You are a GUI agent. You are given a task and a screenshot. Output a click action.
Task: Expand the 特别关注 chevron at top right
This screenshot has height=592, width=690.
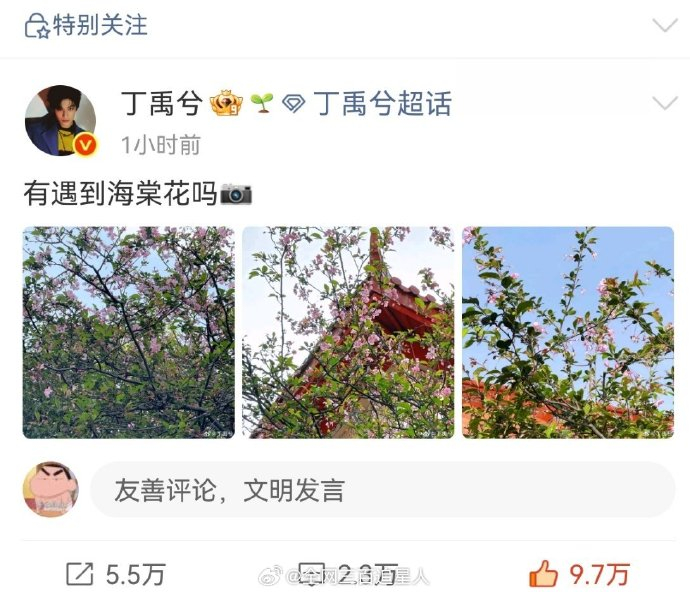665,26
